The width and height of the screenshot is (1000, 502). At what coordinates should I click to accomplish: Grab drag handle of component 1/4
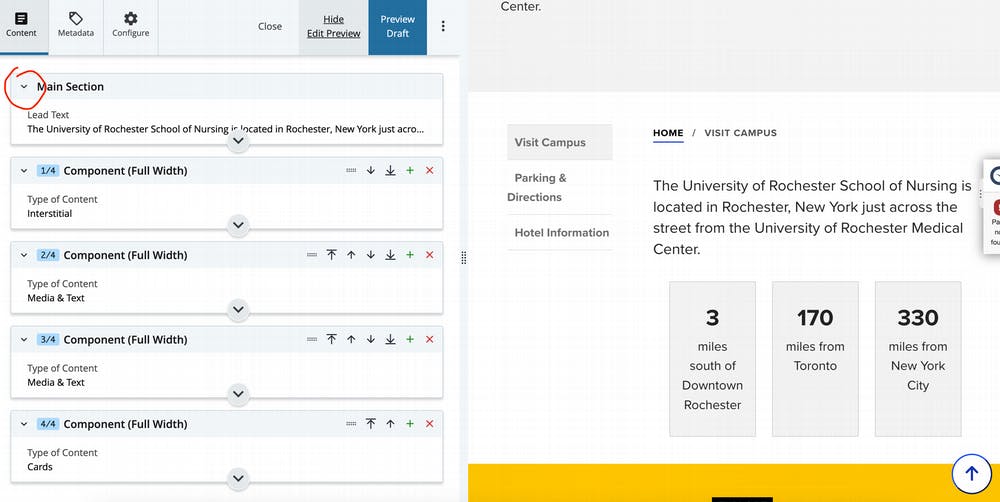click(x=351, y=170)
